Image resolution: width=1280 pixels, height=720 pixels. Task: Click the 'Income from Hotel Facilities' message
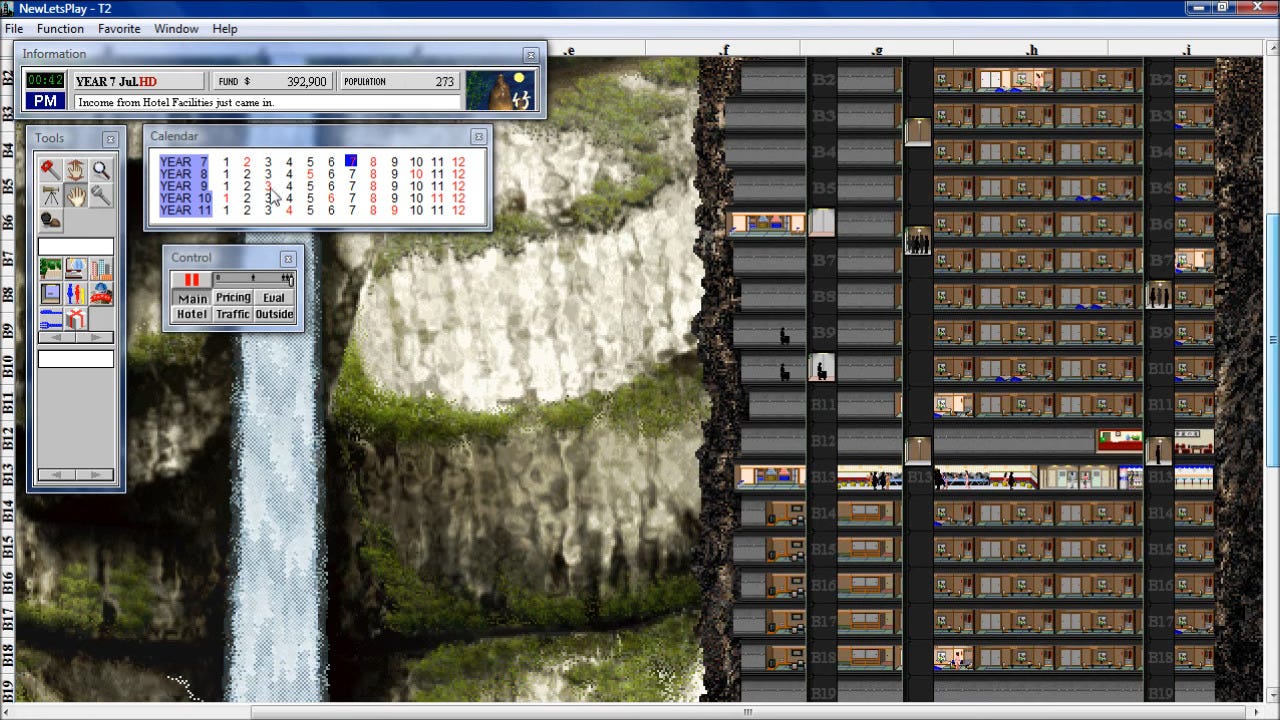268,102
